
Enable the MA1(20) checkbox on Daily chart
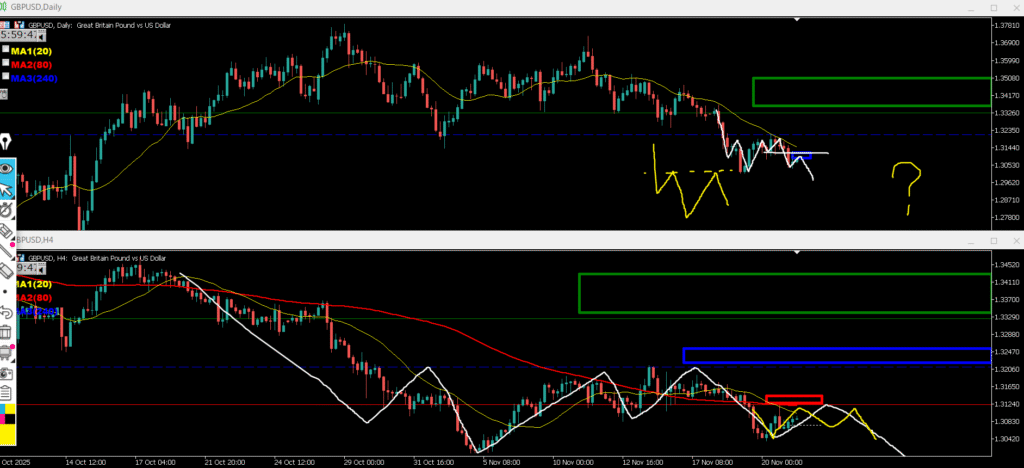pos(7,48)
